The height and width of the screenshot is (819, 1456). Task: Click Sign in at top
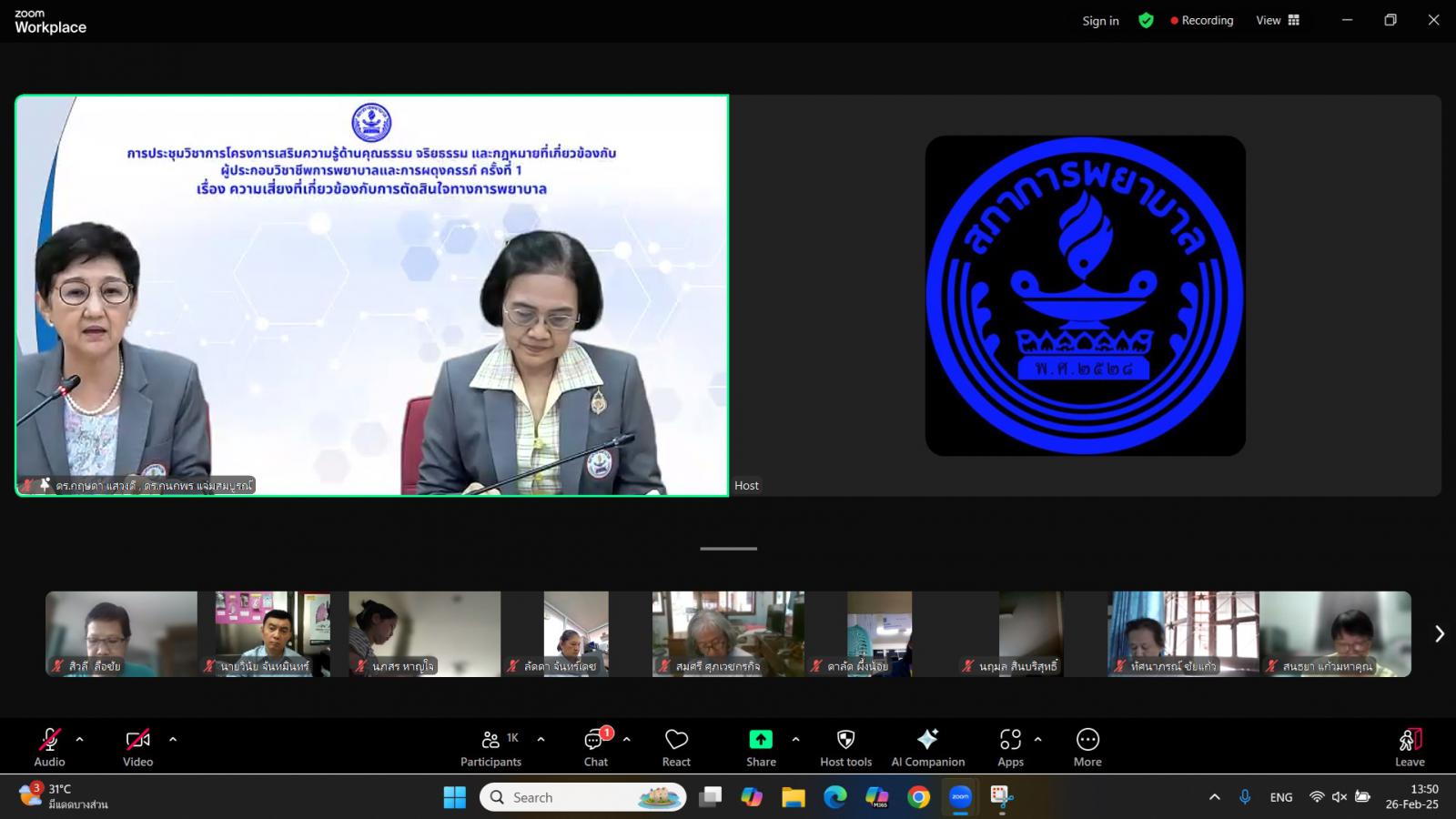[x=1100, y=21]
